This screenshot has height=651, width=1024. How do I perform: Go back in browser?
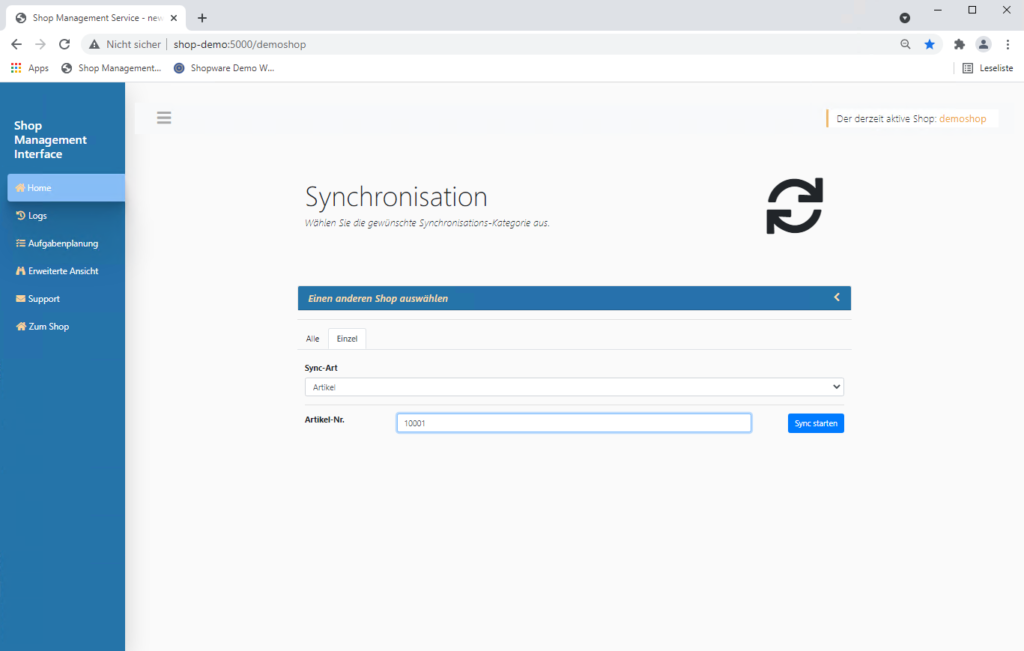click(x=16, y=44)
